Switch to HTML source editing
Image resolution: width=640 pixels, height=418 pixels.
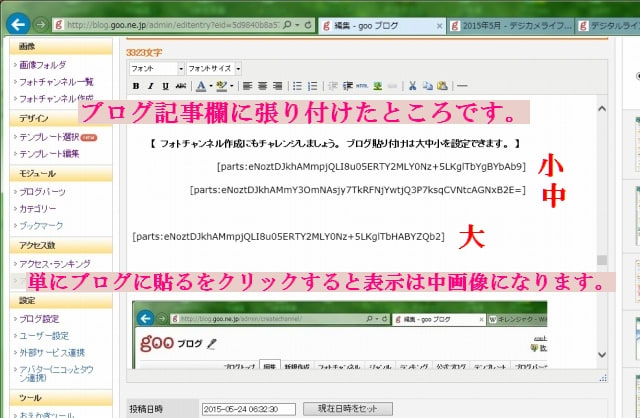[362, 86]
